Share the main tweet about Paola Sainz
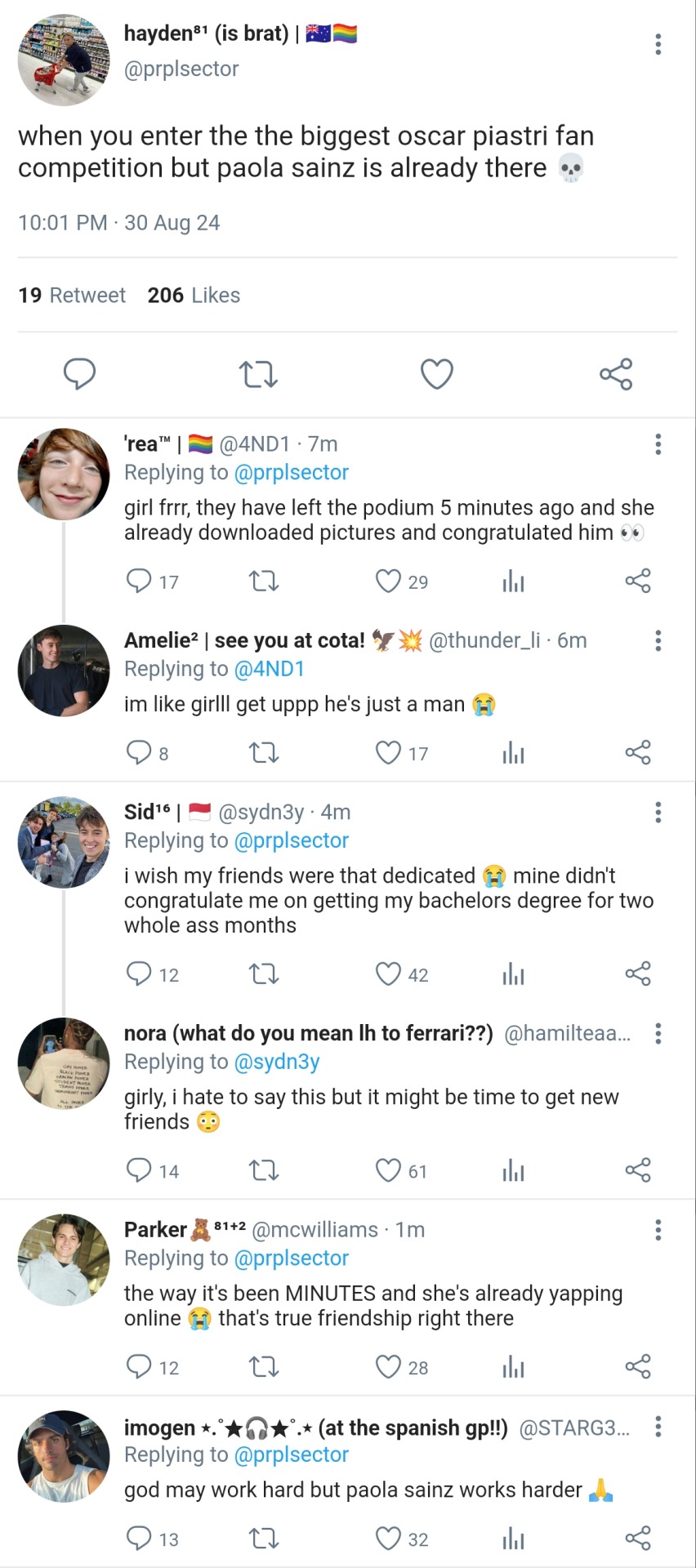 coord(616,374)
